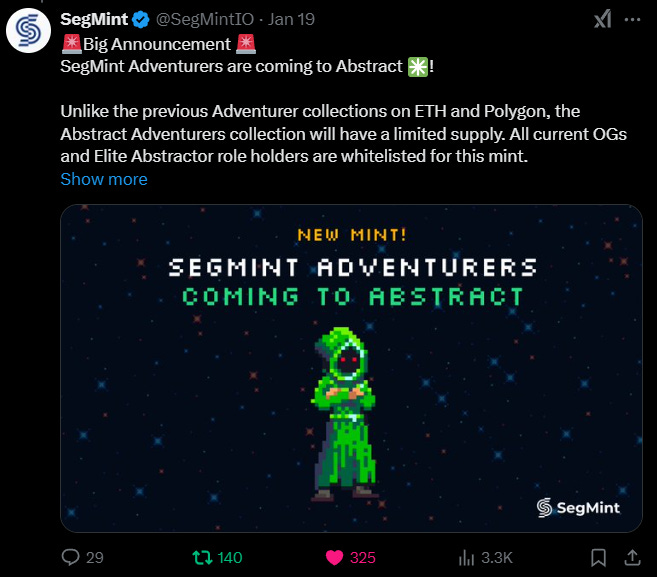The height and width of the screenshot is (577, 657).
Task: Open the SegMint display name link
Action: (x=94, y=19)
